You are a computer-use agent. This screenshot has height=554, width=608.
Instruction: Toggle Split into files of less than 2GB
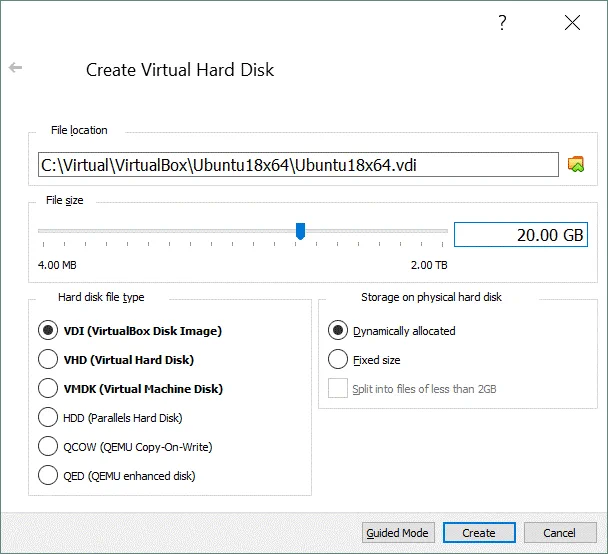pos(338,388)
